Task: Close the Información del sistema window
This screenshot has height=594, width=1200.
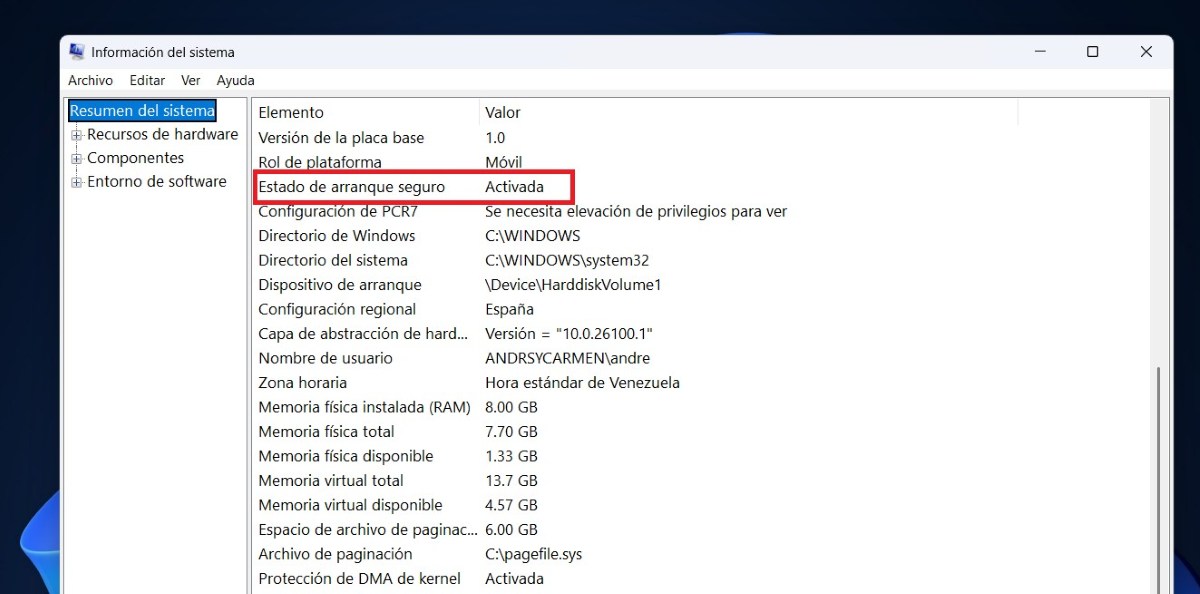Action: point(1146,52)
